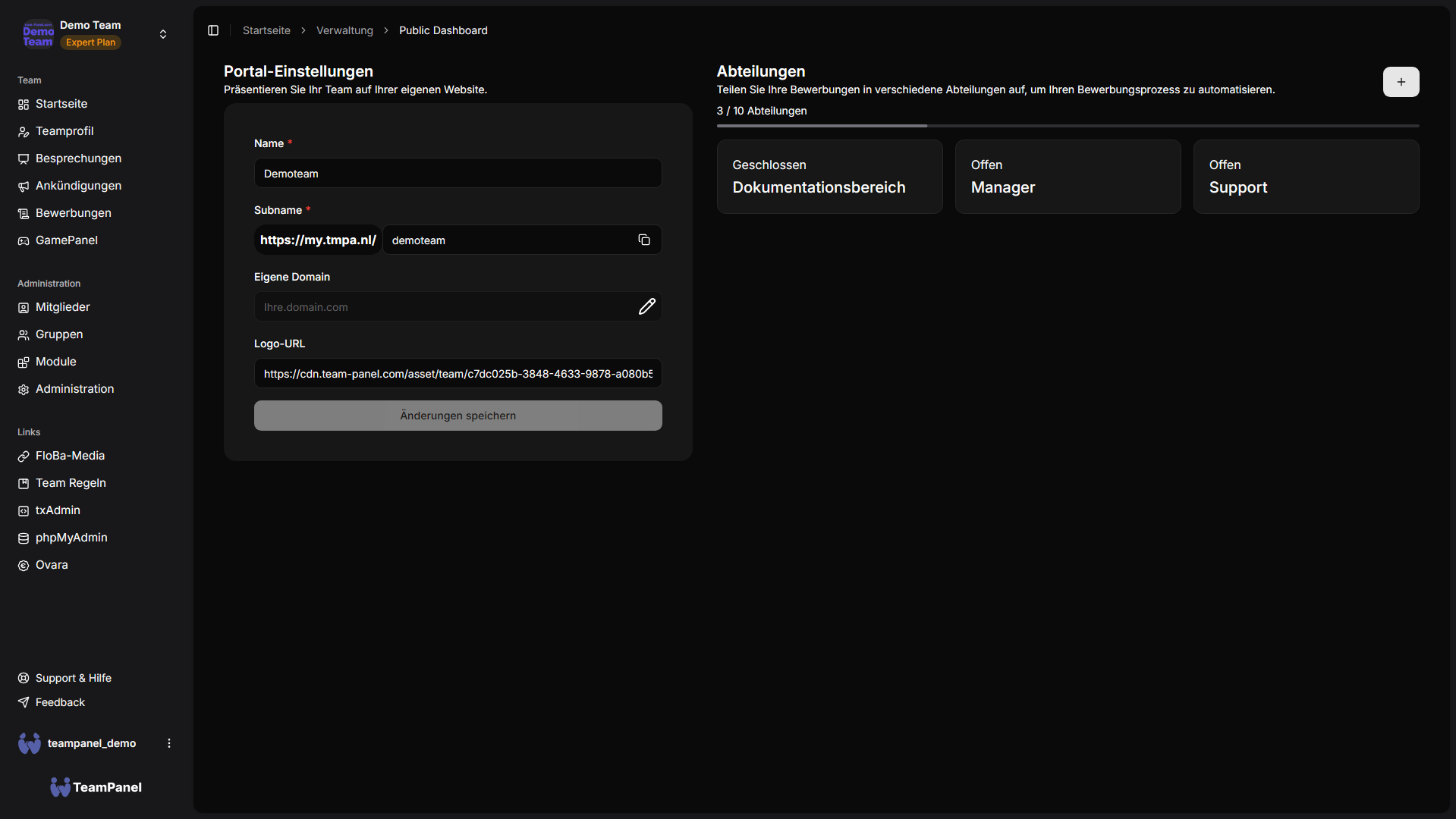Image resolution: width=1456 pixels, height=819 pixels.
Task: Click the Support & Hilfe lifebuoy icon
Action: [24, 678]
